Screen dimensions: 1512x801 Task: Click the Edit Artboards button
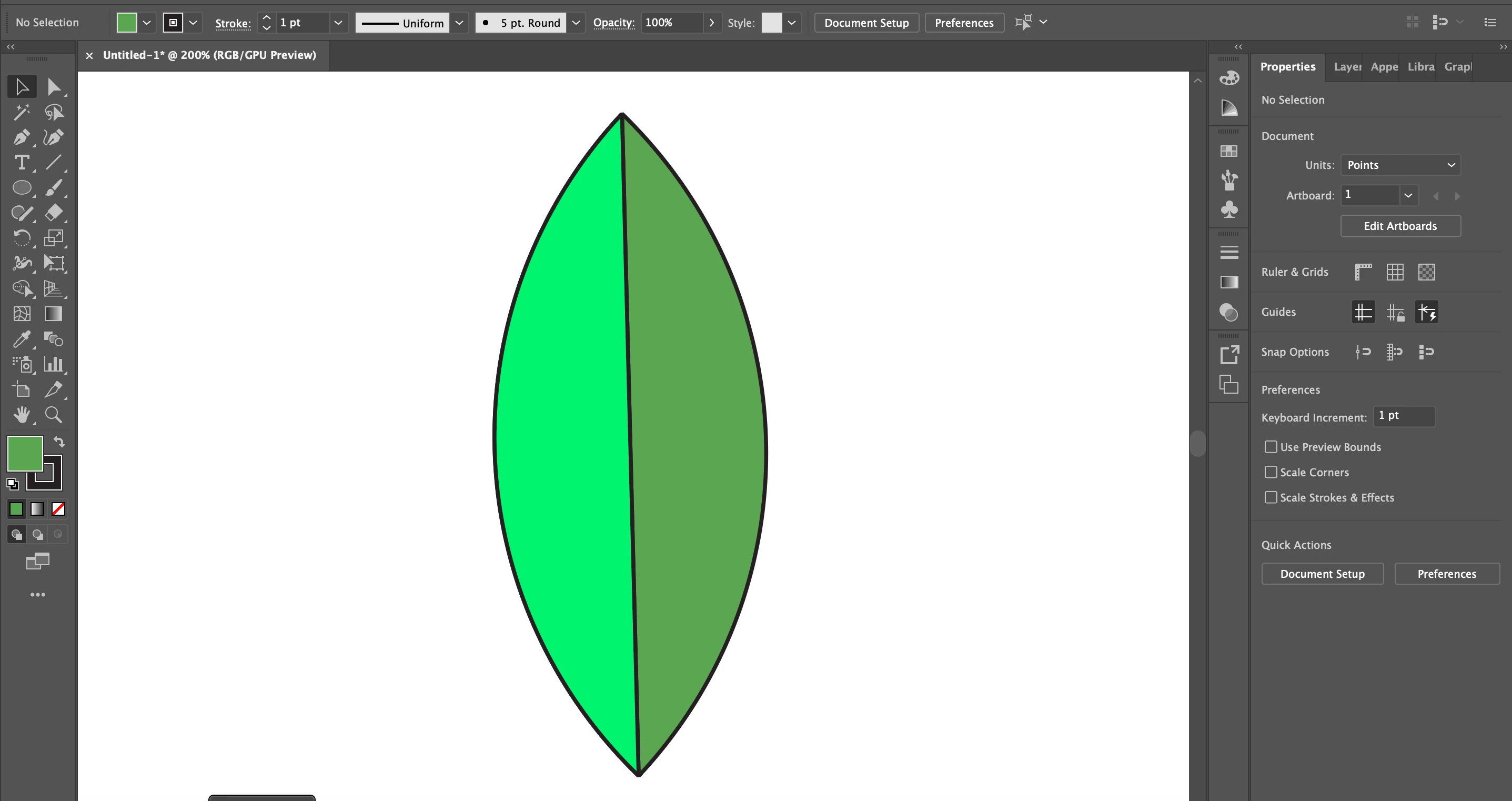pos(1400,226)
